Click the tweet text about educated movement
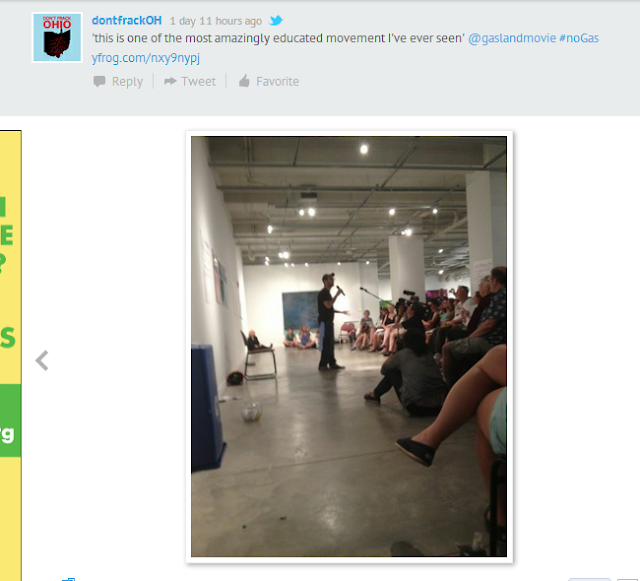 (278, 38)
